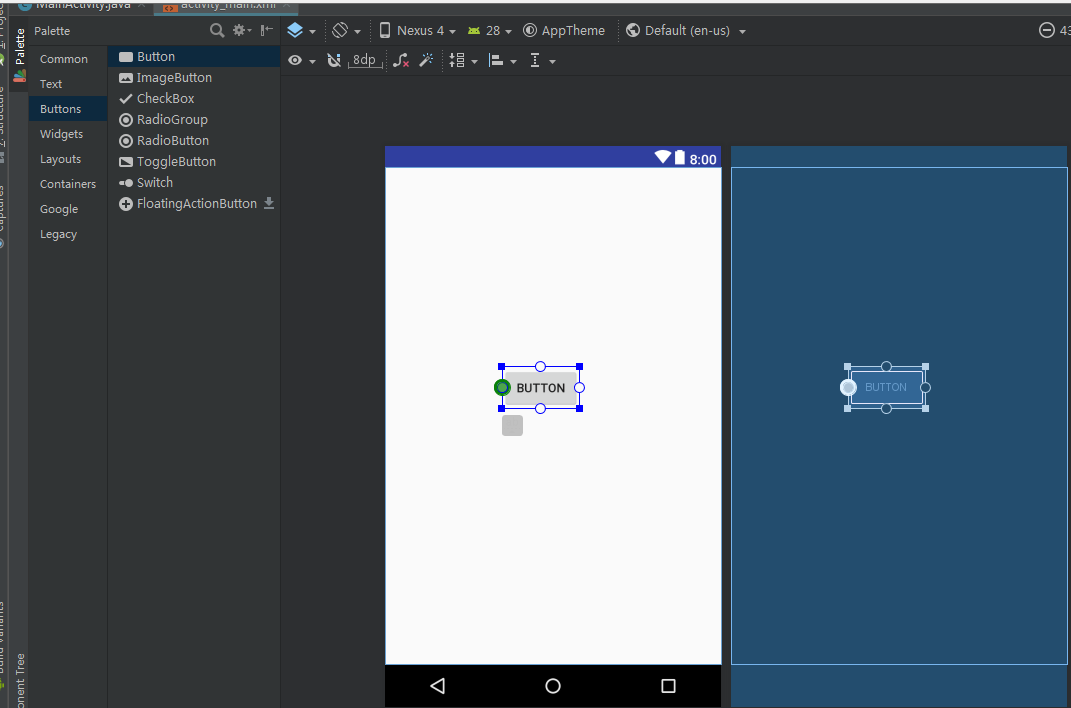This screenshot has height=708, width=1071.
Task: Select the Containers palette category
Action: (x=68, y=184)
